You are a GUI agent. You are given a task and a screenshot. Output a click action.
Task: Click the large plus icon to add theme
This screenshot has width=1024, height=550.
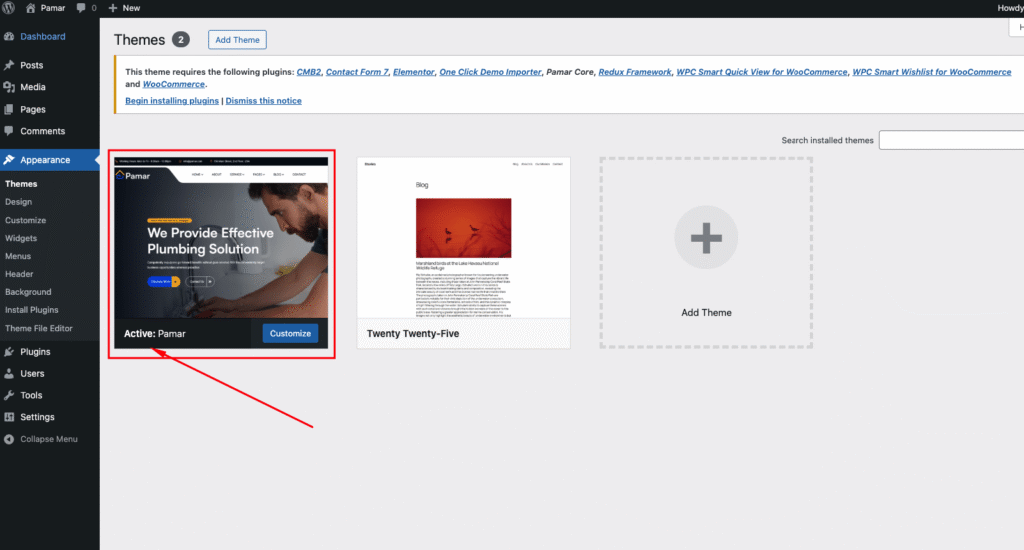point(706,237)
